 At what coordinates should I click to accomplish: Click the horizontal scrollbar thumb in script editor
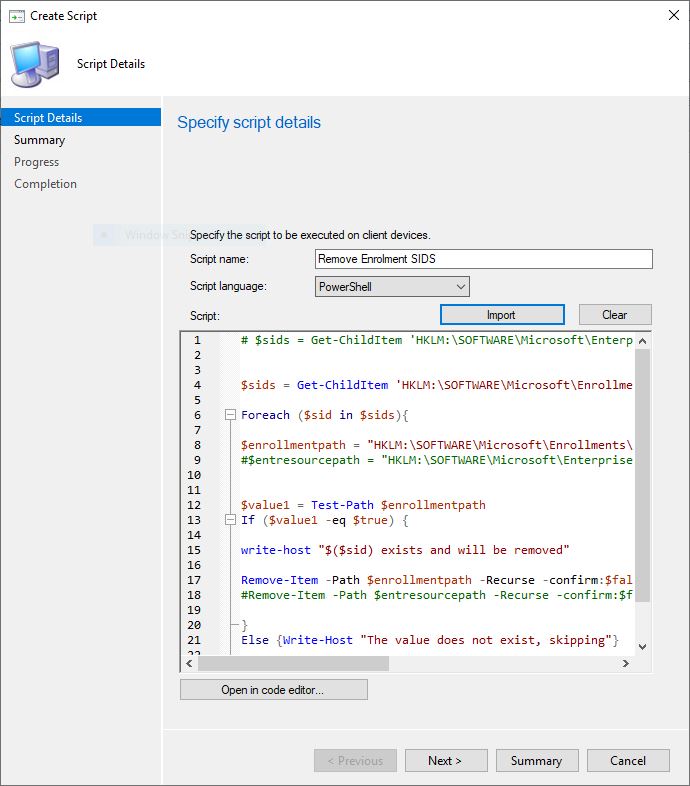(293, 663)
